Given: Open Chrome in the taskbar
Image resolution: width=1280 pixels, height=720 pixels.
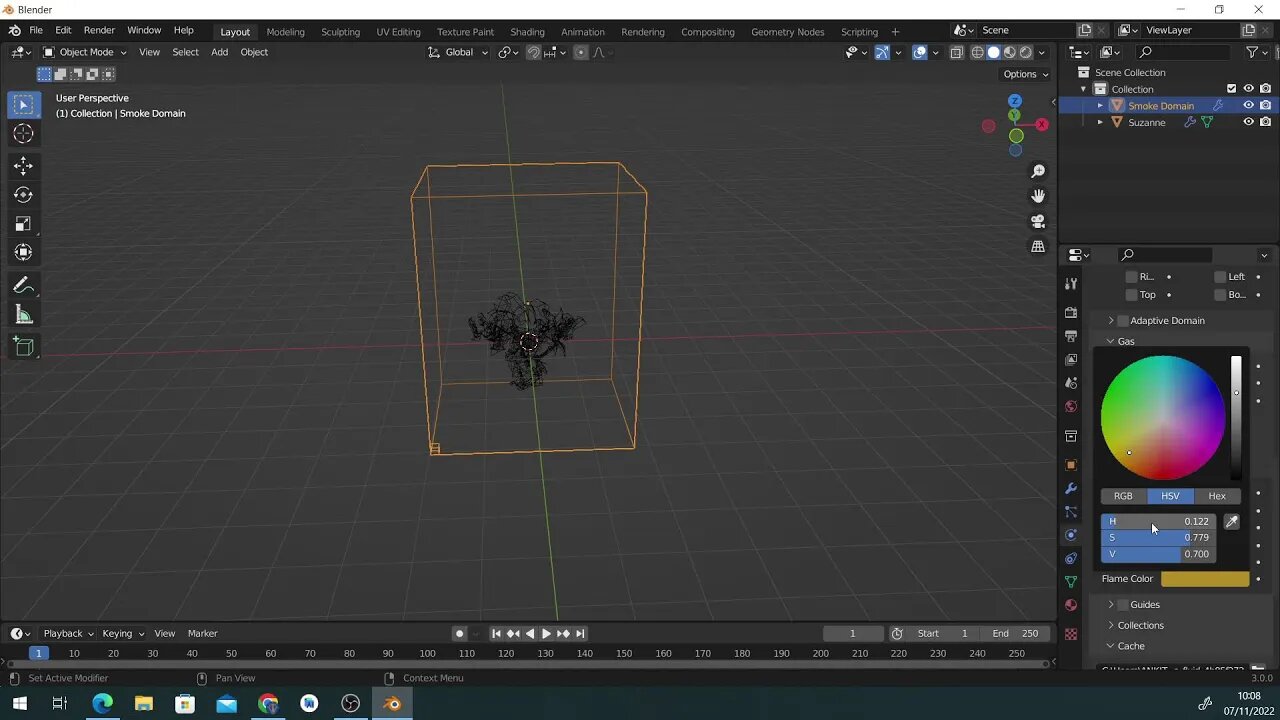Looking at the screenshot, I should coord(268,704).
